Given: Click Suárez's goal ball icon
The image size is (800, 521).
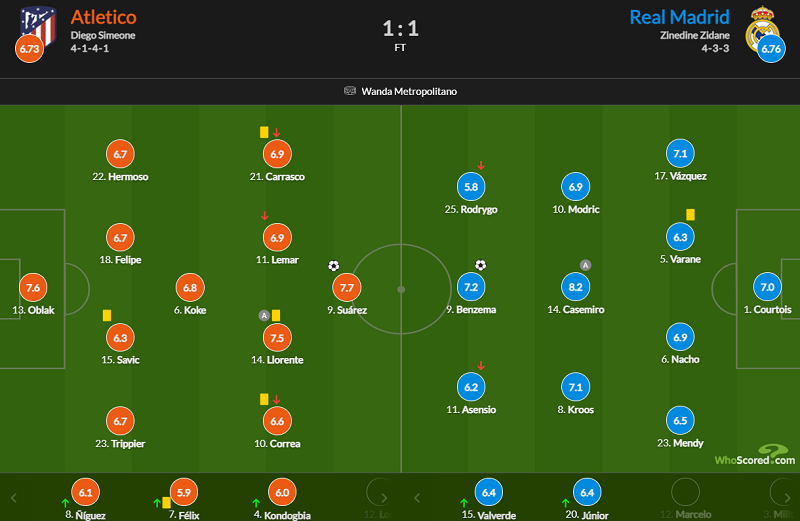Looking at the screenshot, I should coord(334,266).
